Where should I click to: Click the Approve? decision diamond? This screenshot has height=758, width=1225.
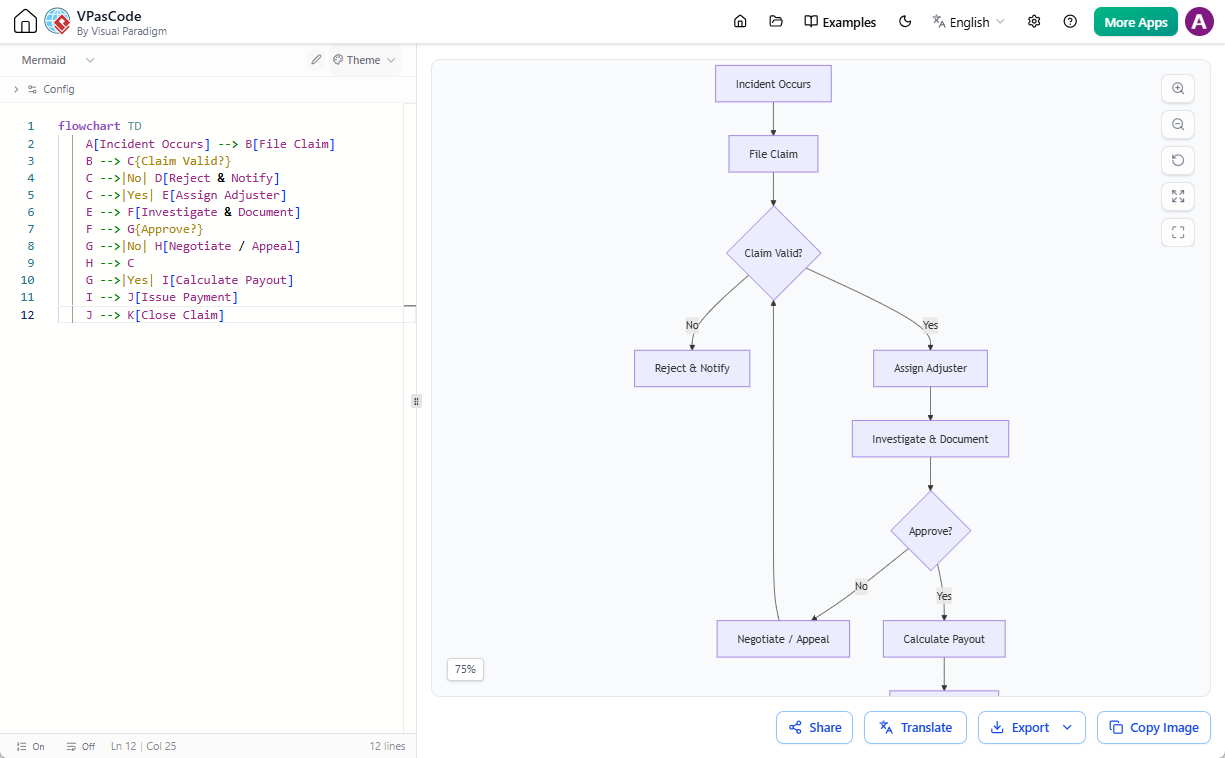(930, 531)
